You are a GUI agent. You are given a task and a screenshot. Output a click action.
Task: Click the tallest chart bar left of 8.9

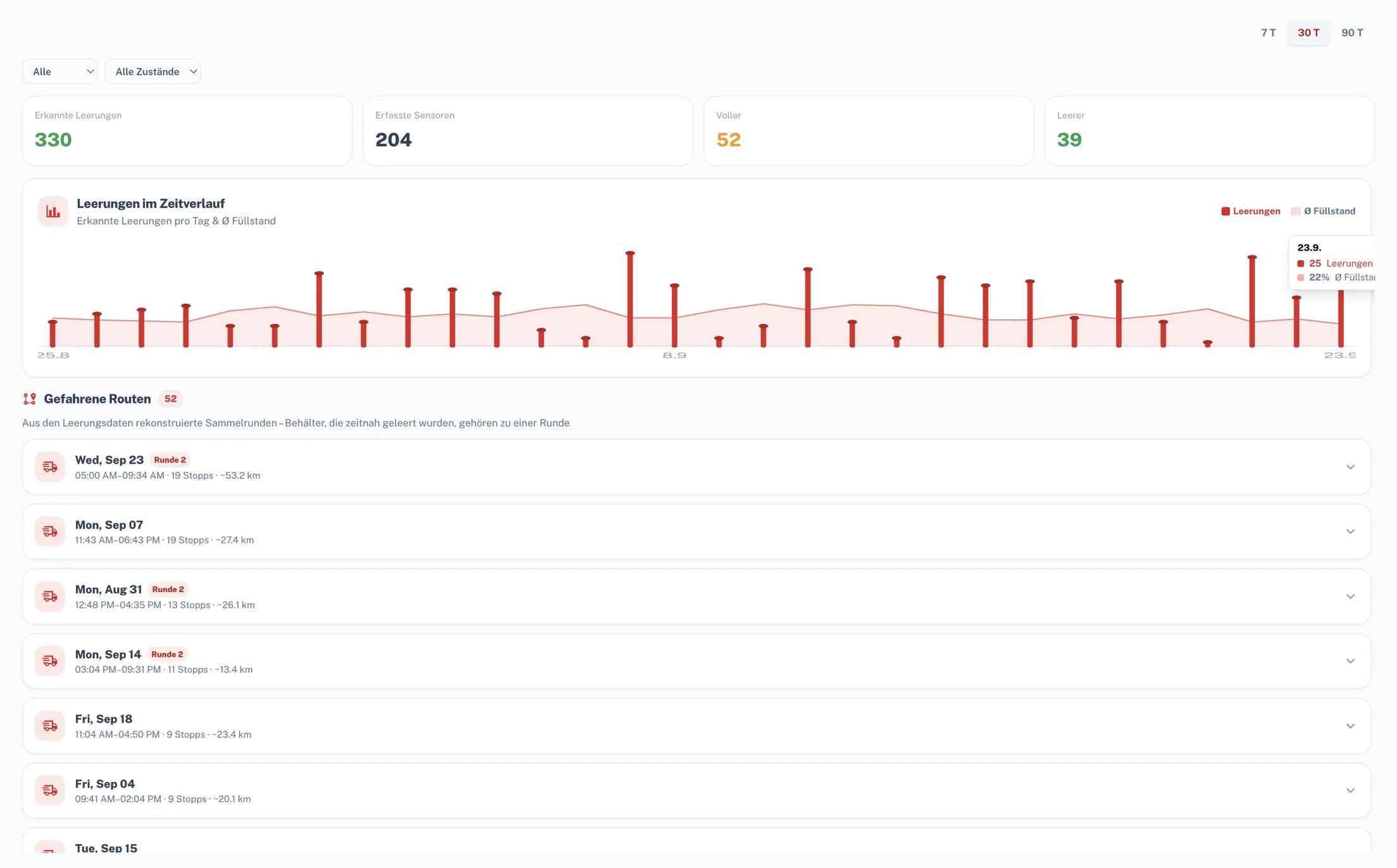(630, 300)
